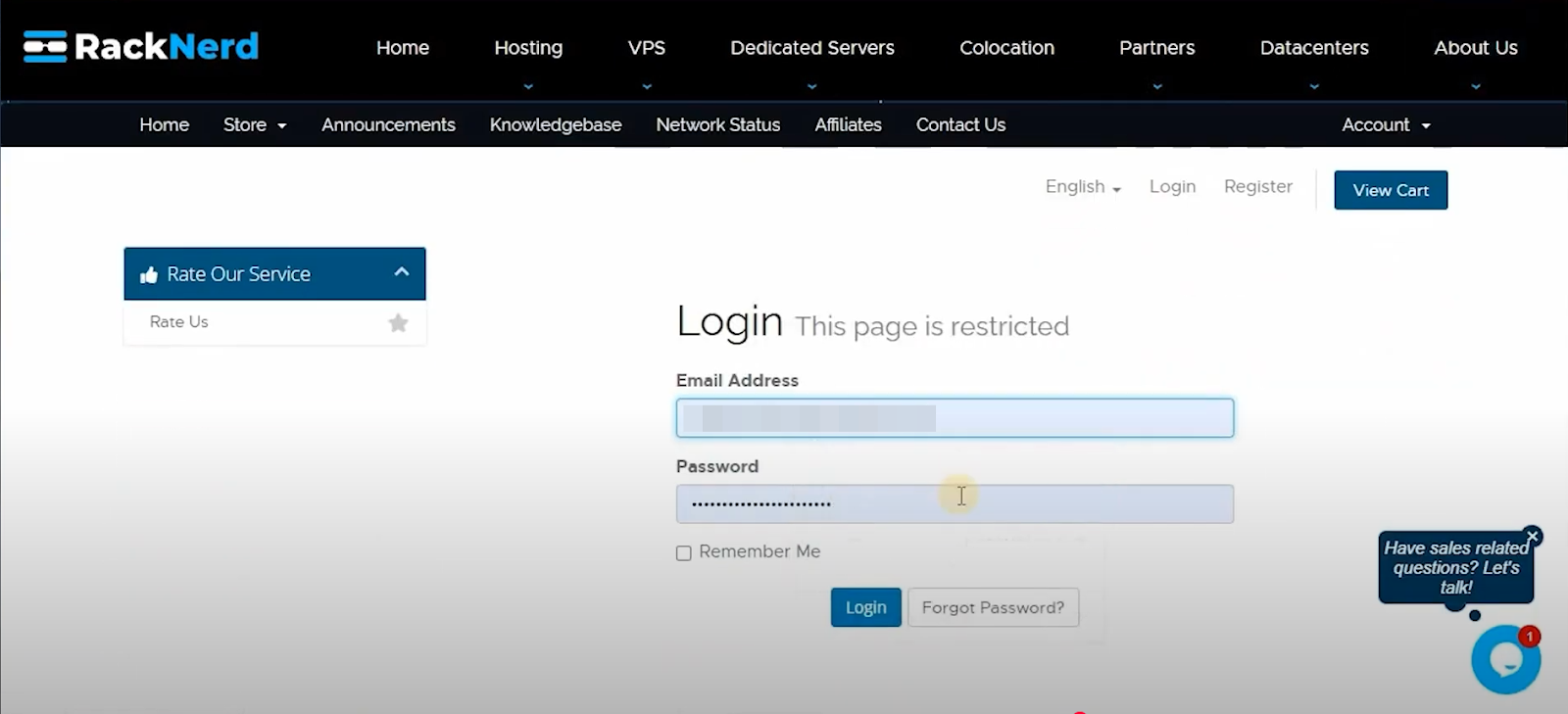Click the Remember Me label text
This screenshot has width=1568, height=714.
(759, 551)
